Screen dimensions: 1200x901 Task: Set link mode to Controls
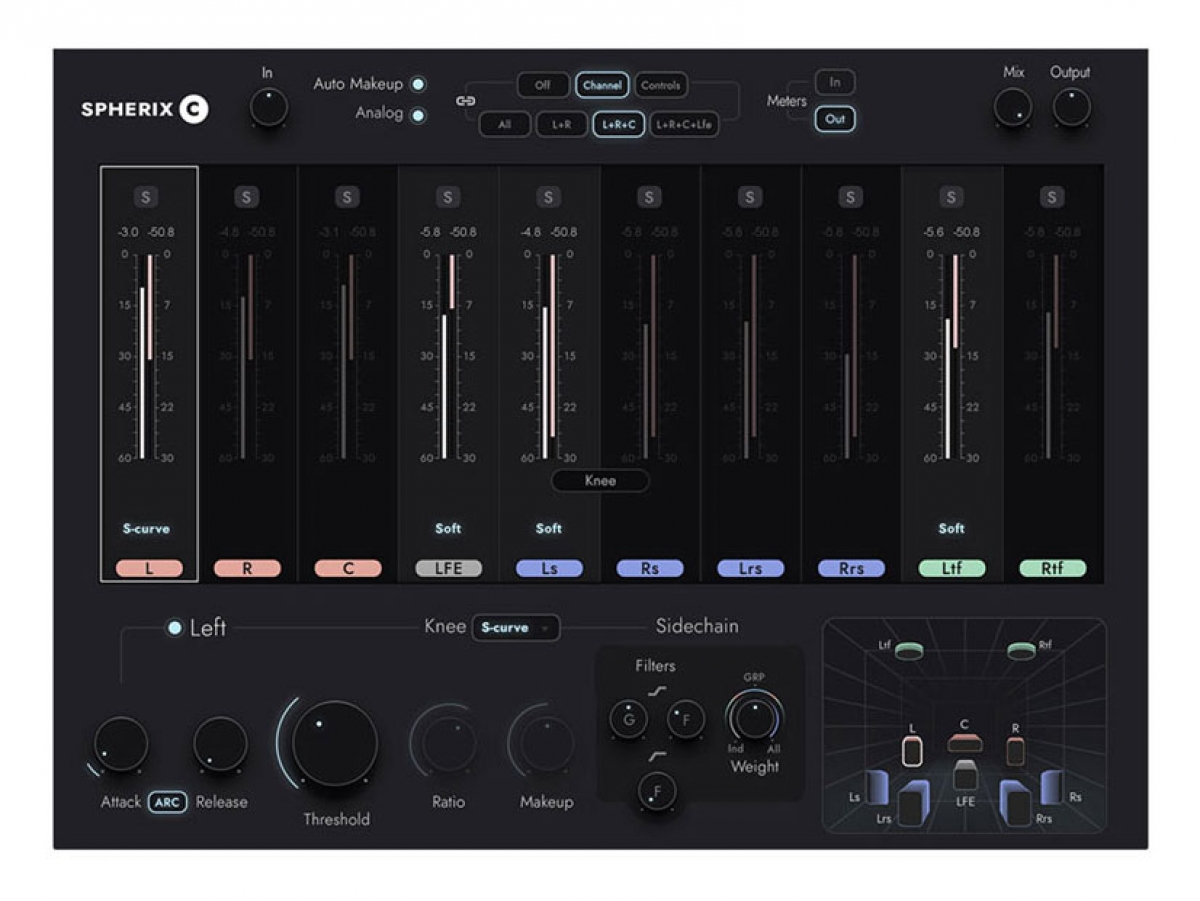tap(661, 86)
